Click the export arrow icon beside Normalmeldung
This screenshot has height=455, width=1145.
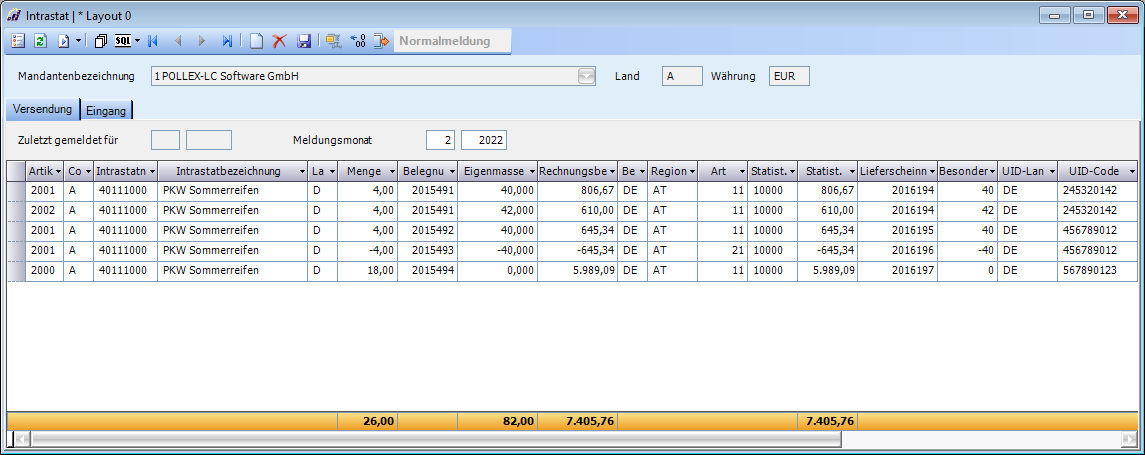(x=381, y=41)
